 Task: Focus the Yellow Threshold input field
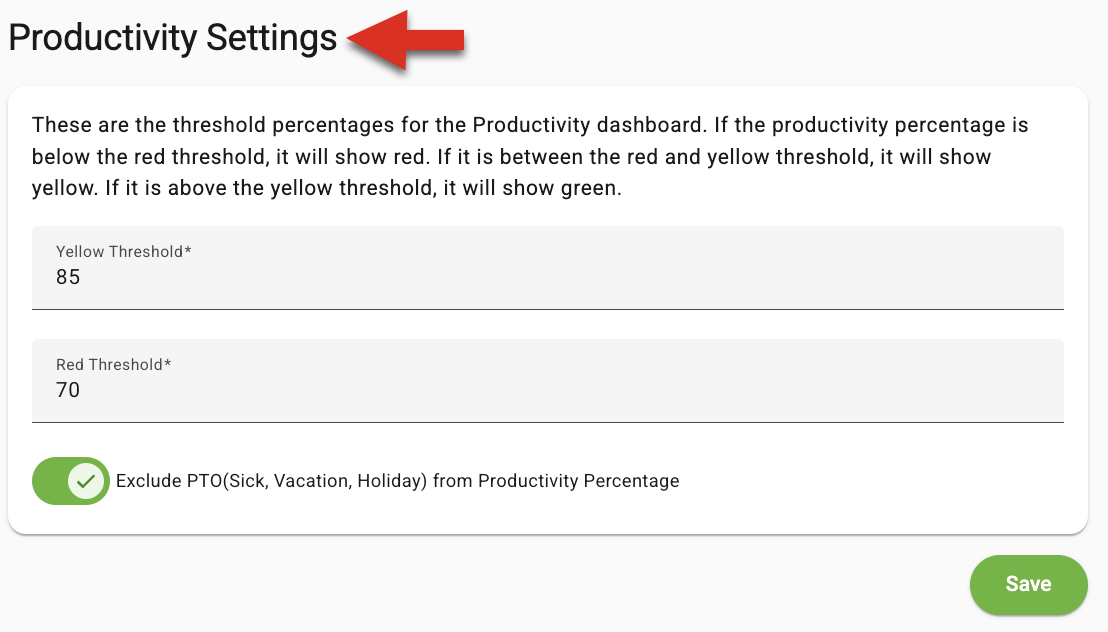[x=548, y=268]
